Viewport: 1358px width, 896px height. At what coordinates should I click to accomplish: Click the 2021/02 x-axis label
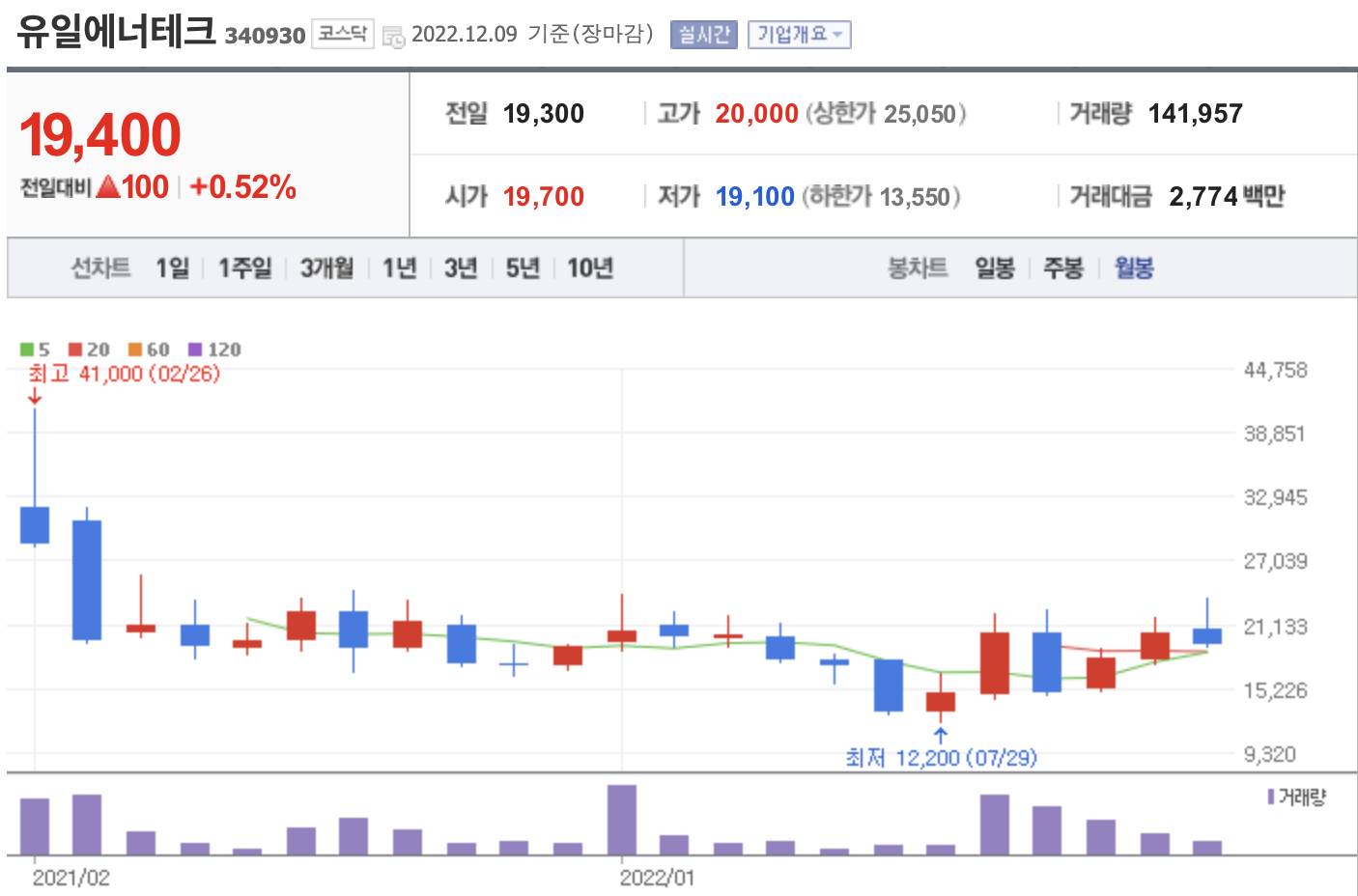[x=71, y=878]
